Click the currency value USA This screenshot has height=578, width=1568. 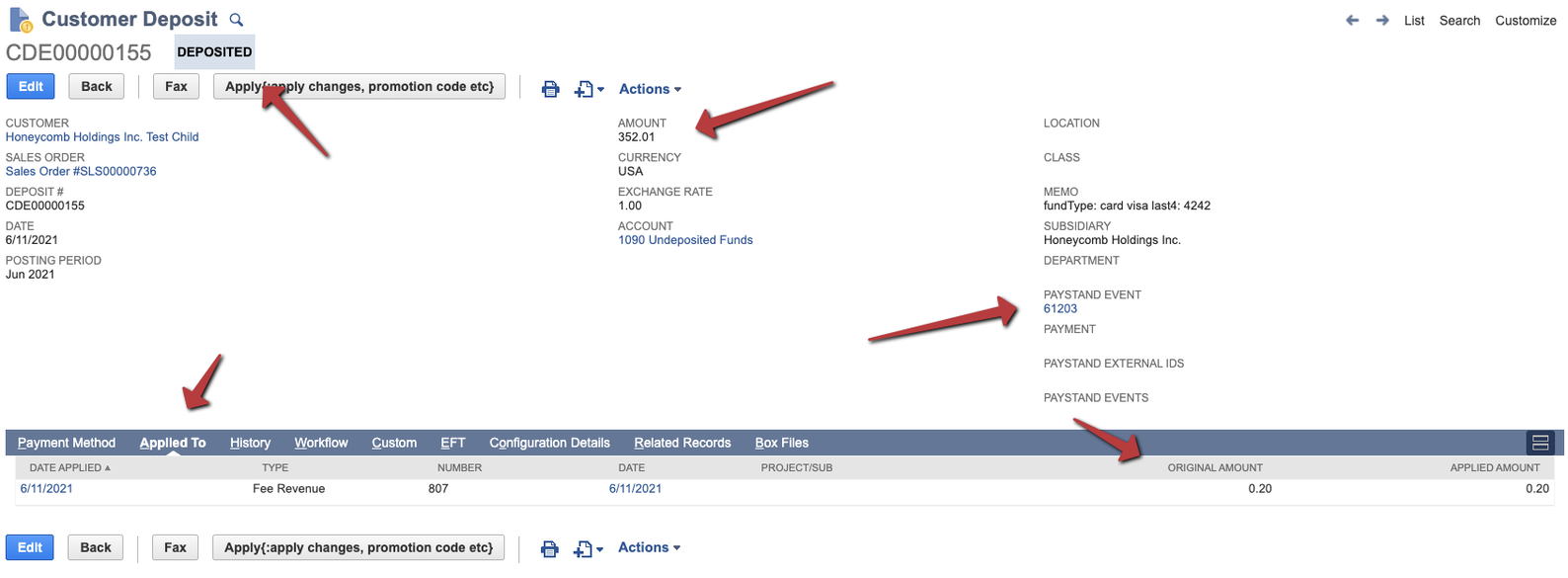pyautogui.click(x=630, y=171)
